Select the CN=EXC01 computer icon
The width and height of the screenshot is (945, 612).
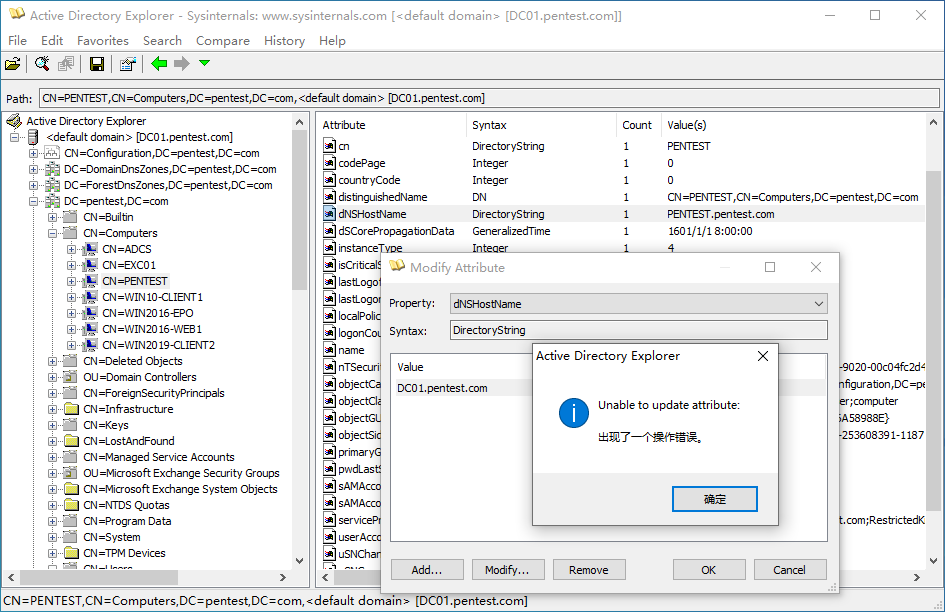tap(90, 265)
